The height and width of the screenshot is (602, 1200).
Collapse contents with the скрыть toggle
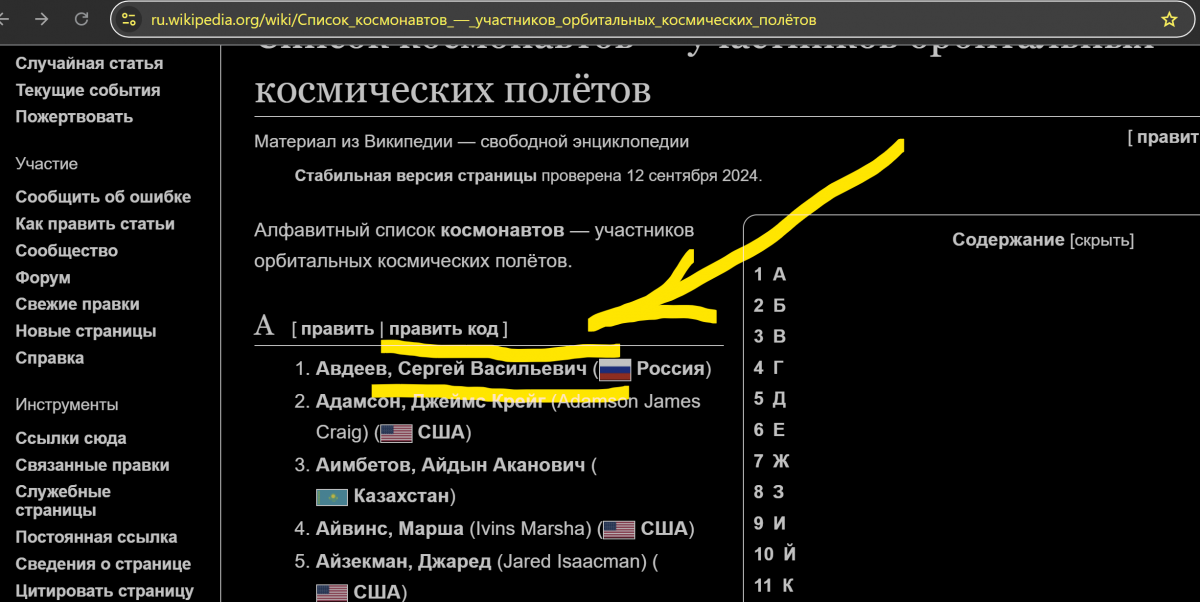pos(1102,240)
